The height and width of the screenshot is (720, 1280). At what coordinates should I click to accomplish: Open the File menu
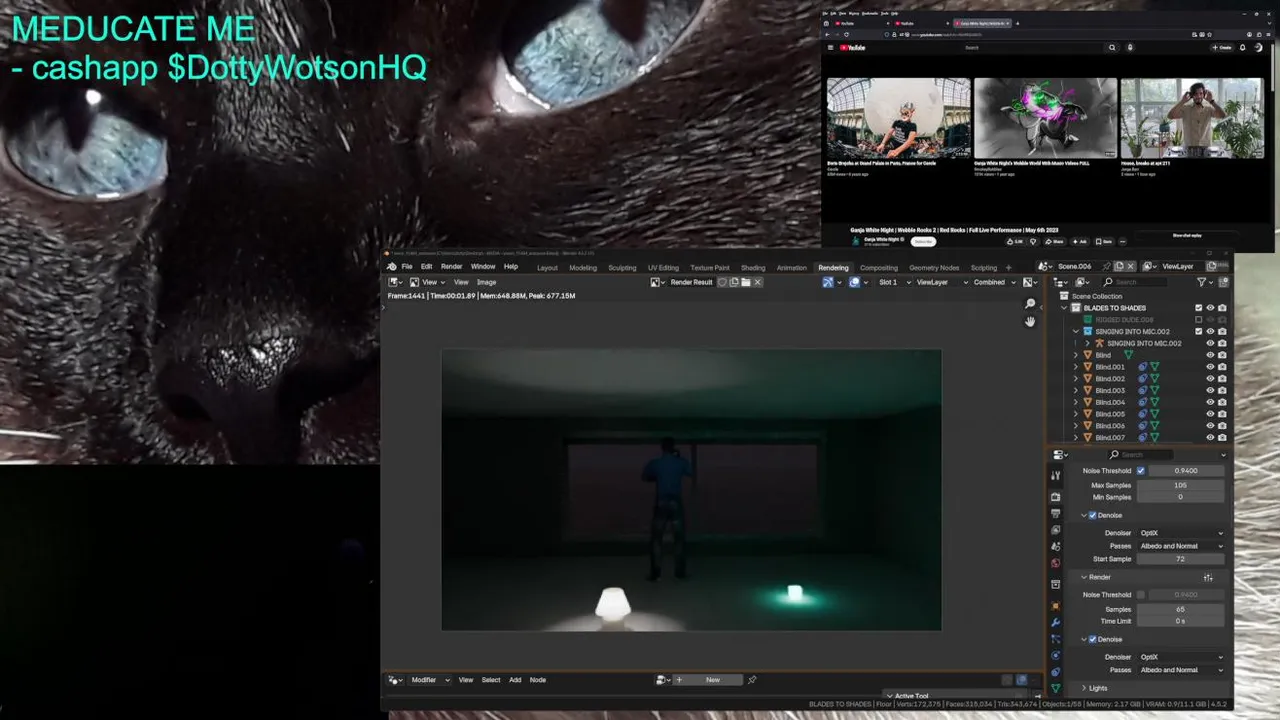(x=407, y=267)
